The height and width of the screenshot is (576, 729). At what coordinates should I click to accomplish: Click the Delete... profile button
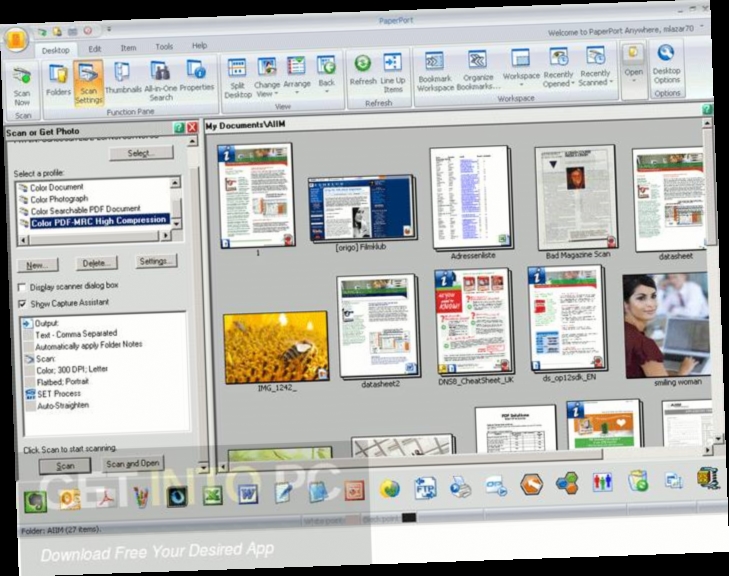pos(97,263)
